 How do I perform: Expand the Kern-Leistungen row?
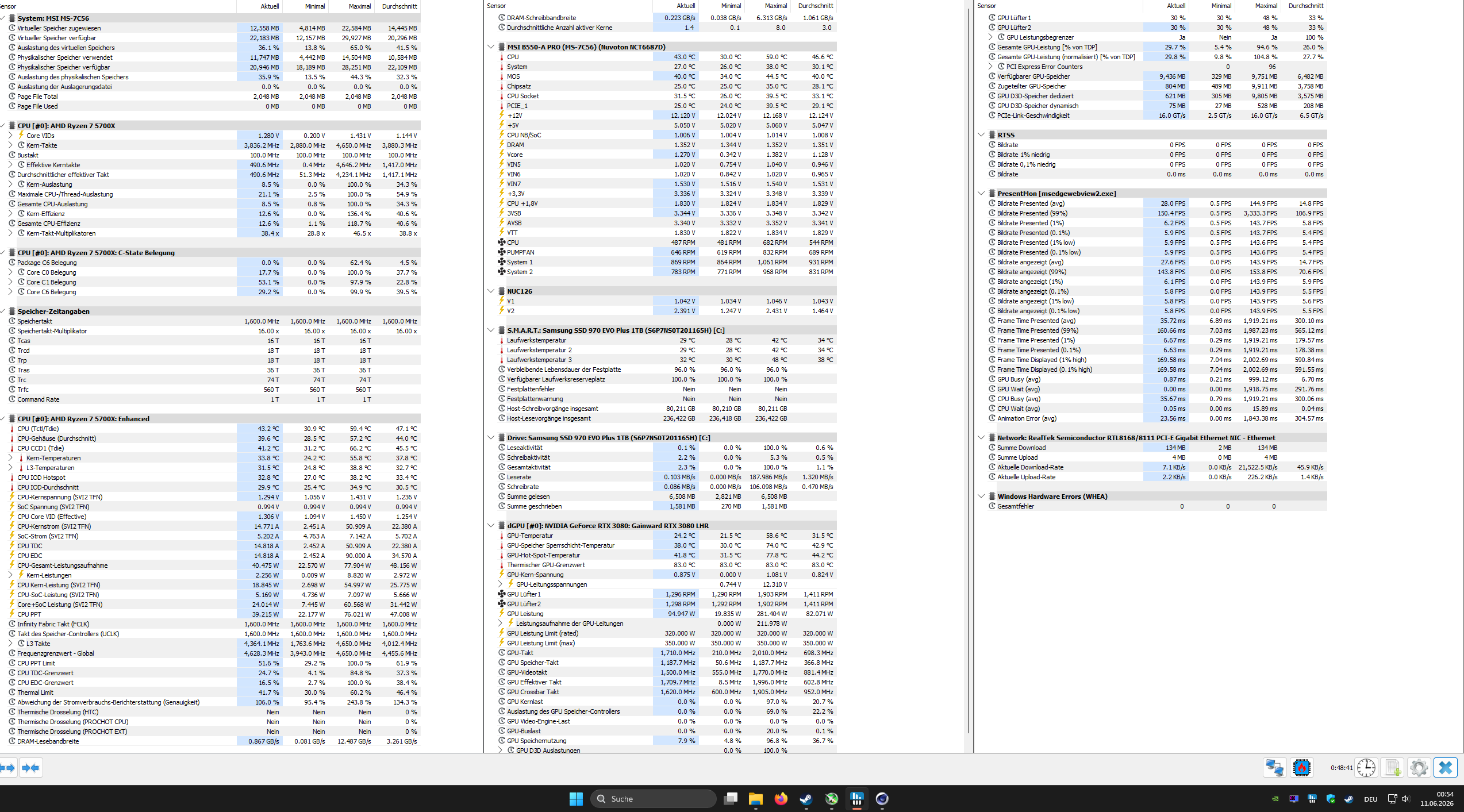11,575
